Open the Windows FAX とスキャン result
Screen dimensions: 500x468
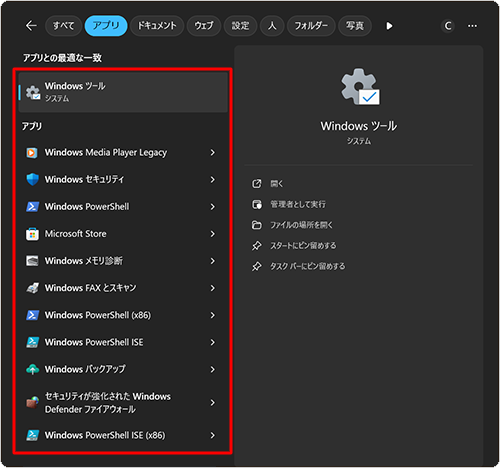[x=91, y=288]
